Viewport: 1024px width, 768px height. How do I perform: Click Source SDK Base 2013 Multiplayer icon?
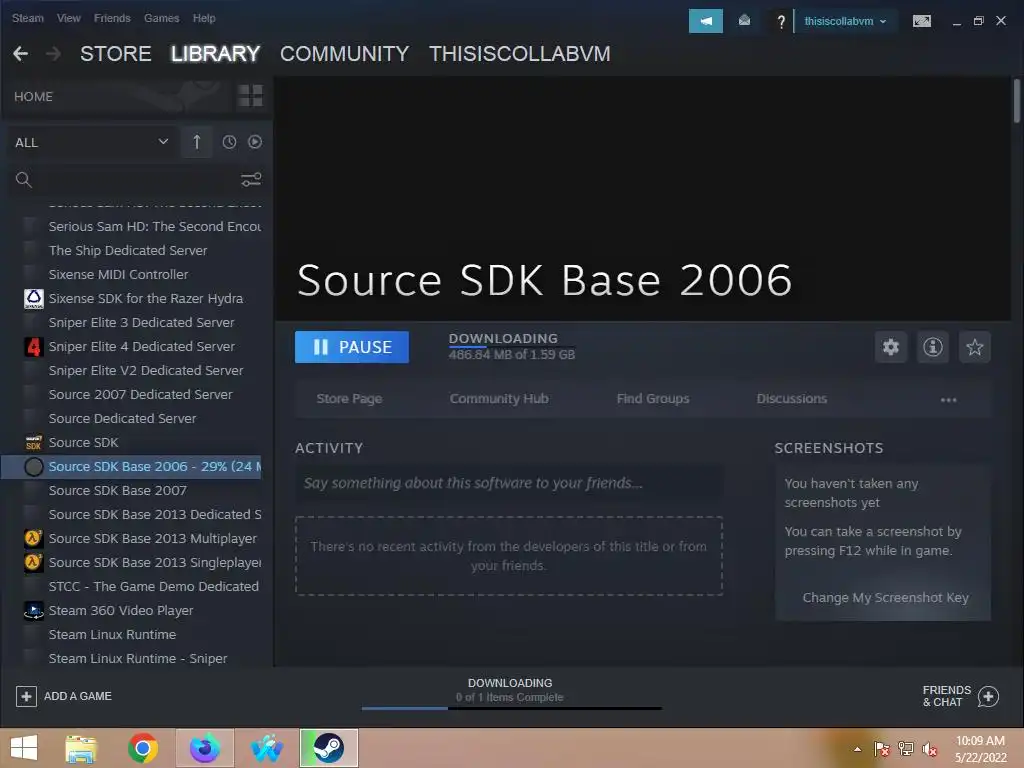pyautogui.click(x=34, y=538)
